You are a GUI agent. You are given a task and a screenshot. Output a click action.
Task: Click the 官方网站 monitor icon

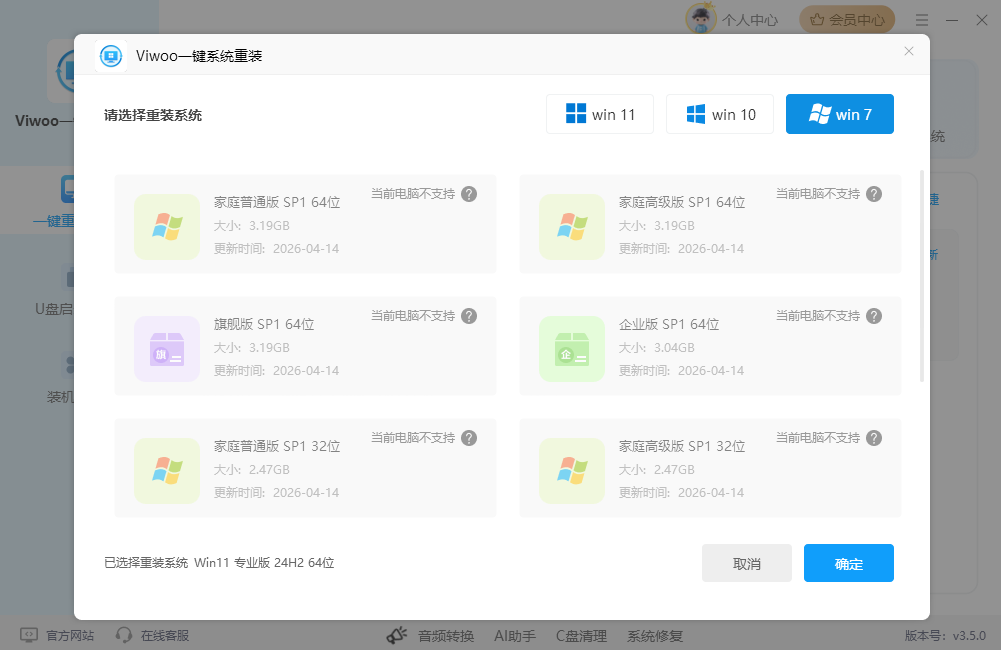29,635
